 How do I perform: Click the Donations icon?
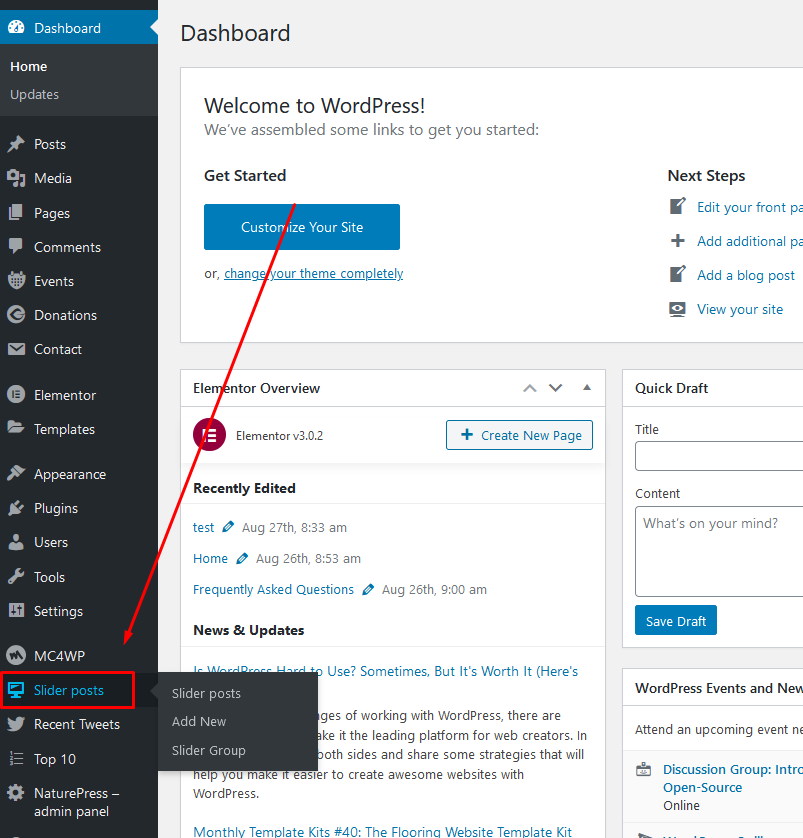coord(16,315)
